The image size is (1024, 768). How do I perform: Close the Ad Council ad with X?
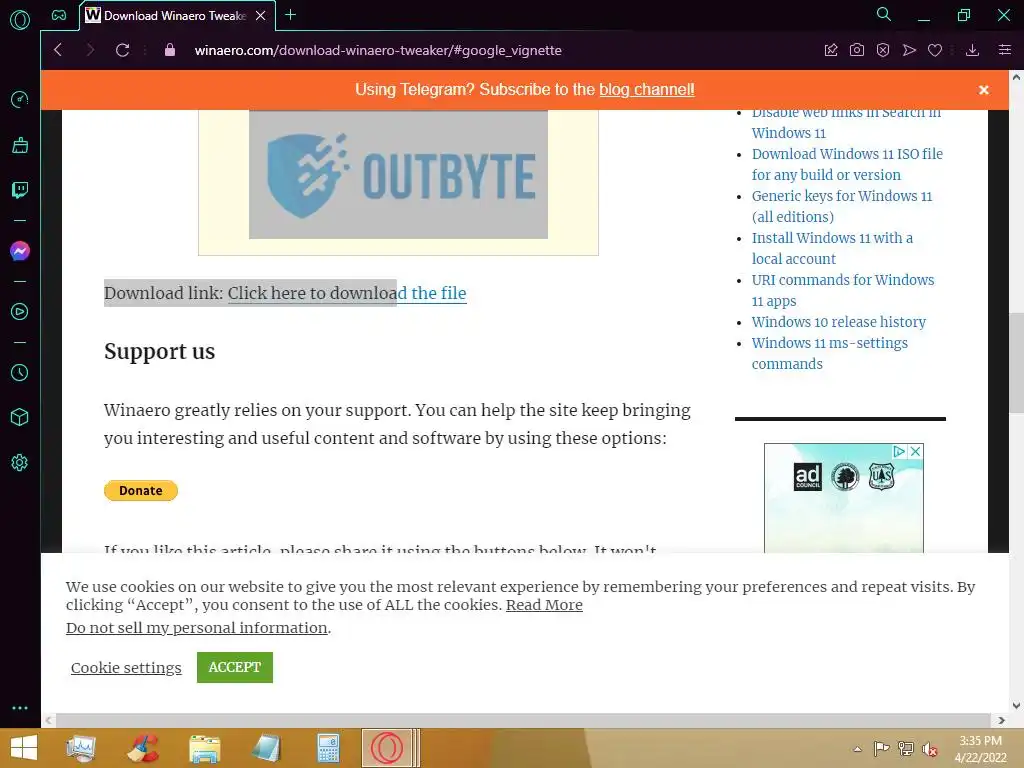[916, 451]
